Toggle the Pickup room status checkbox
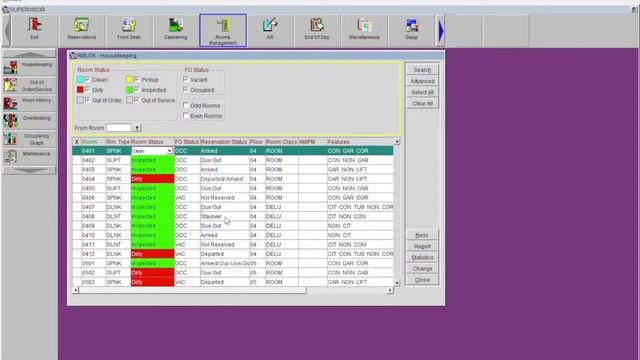The width and height of the screenshot is (640, 360). (x=137, y=79)
